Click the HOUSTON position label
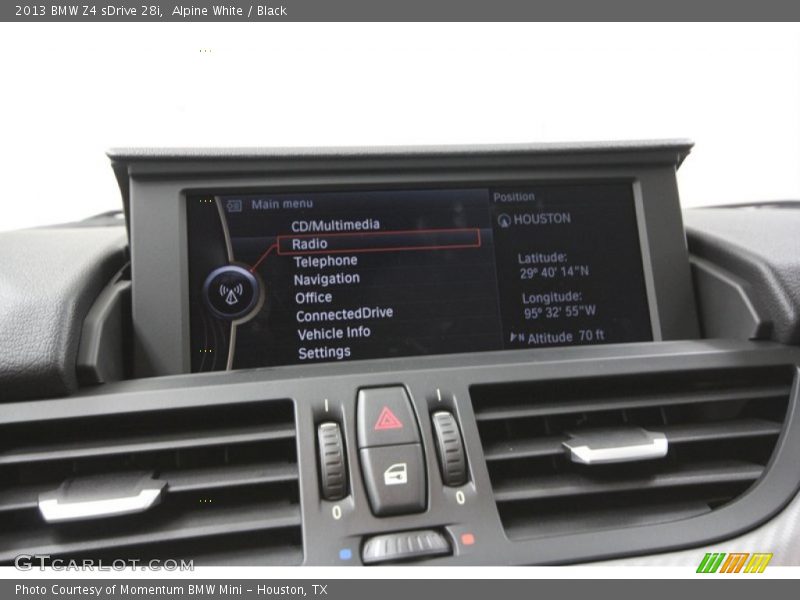800x600 pixels. pos(542,219)
